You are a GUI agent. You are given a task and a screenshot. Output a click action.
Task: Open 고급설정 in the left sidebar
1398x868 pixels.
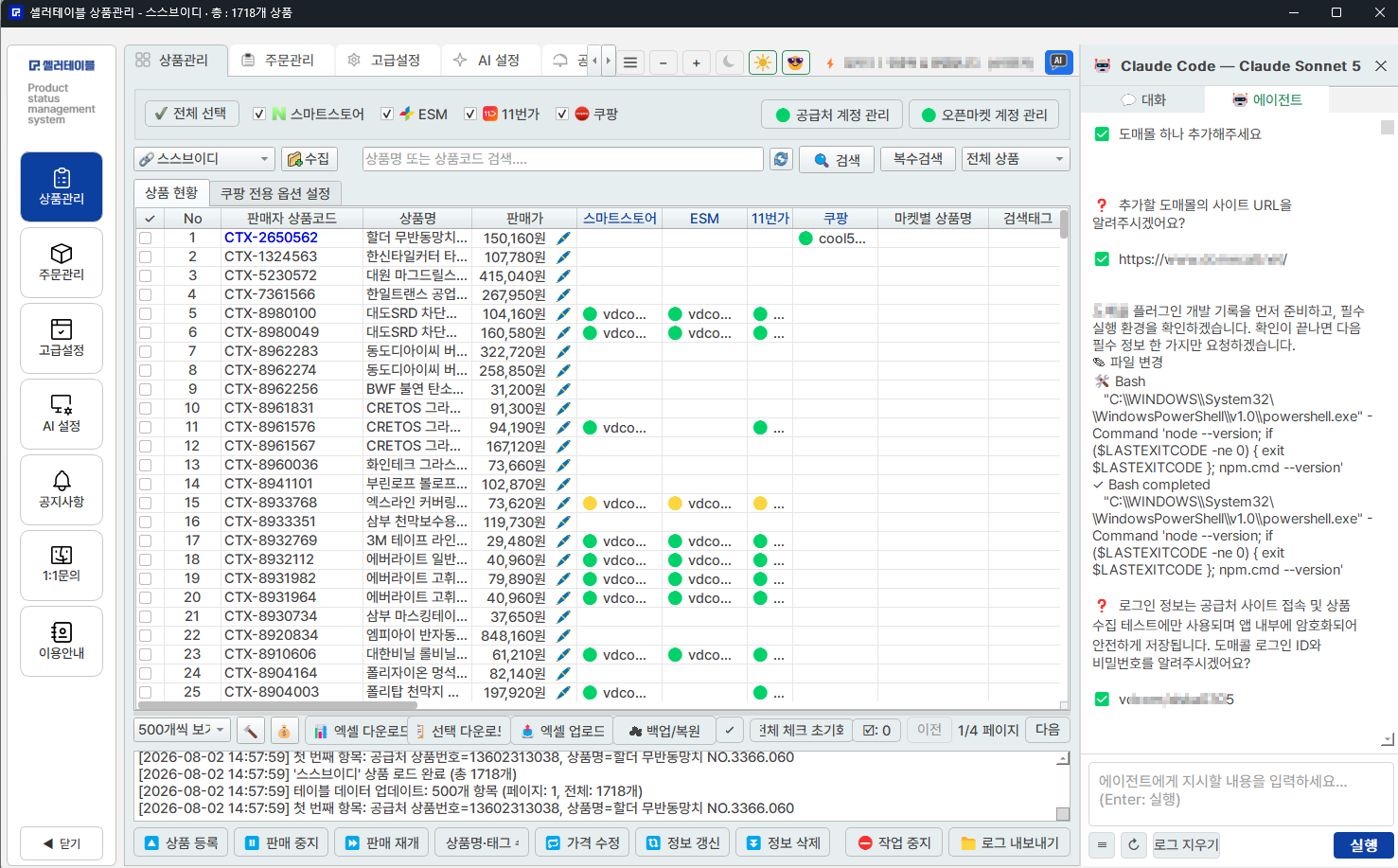(62, 338)
